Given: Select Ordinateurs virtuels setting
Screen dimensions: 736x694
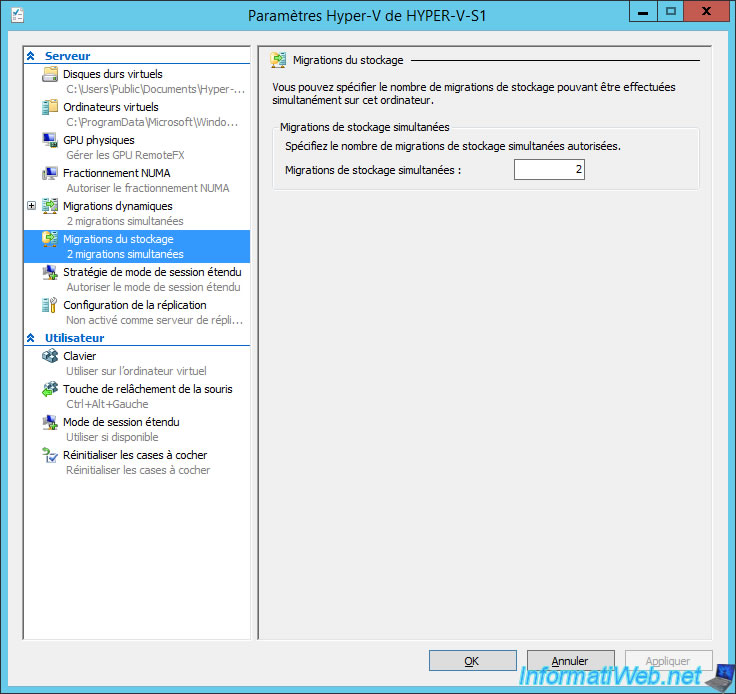Looking at the screenshot, I should point(137,114).
